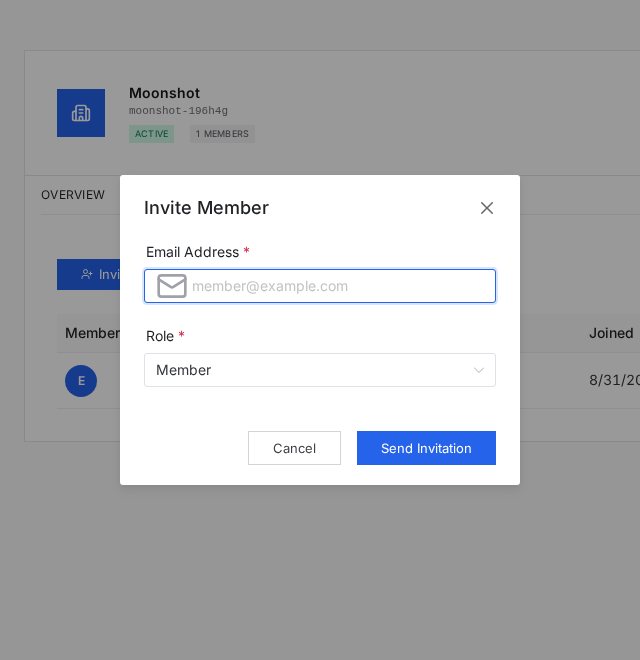This screenshot has height=660, width=640.
Task: Click Send Invitation button
Action: 426,448
